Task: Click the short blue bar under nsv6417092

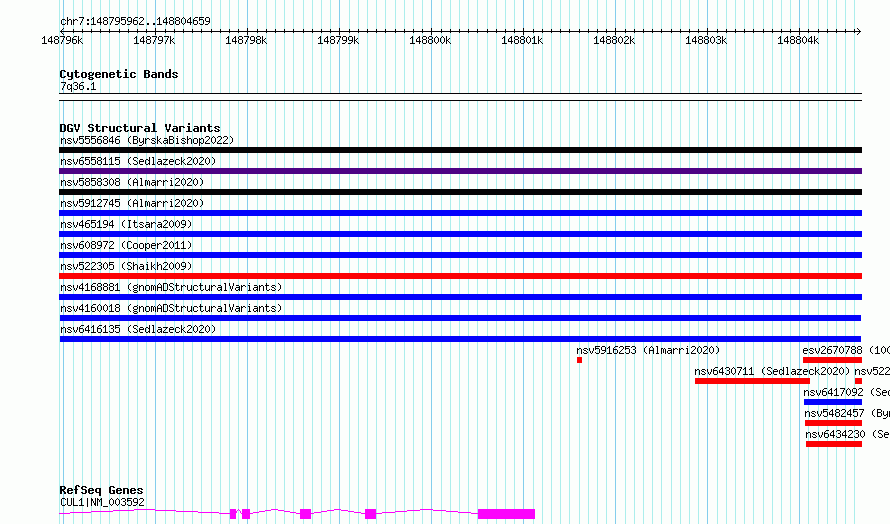Action: [833, 403]
